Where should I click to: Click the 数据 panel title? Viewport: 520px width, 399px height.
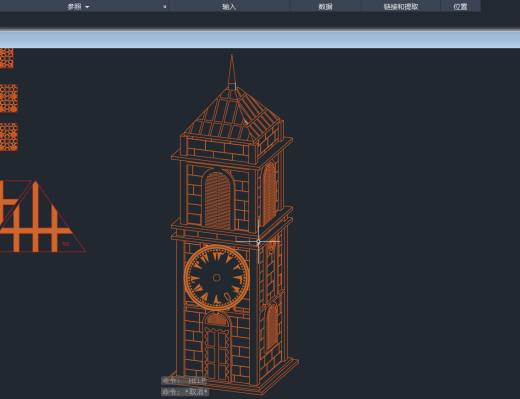325,7
